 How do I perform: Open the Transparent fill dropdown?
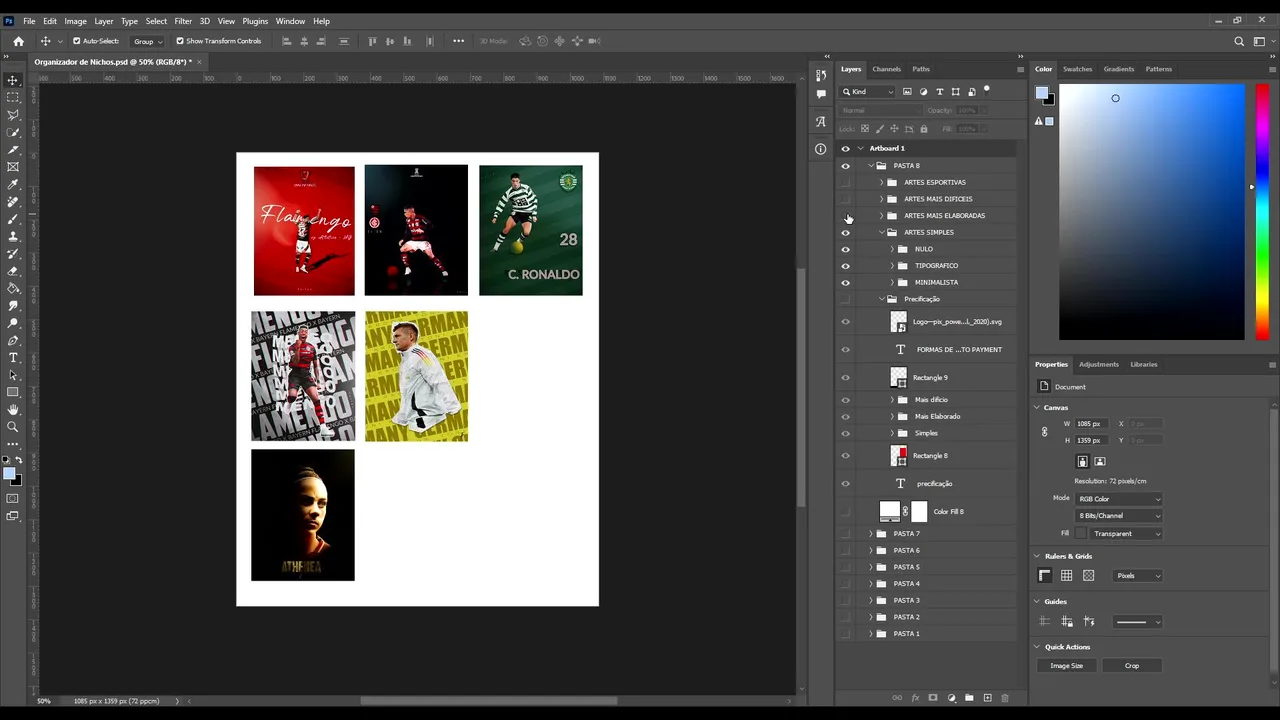(x=1126, y=534)
